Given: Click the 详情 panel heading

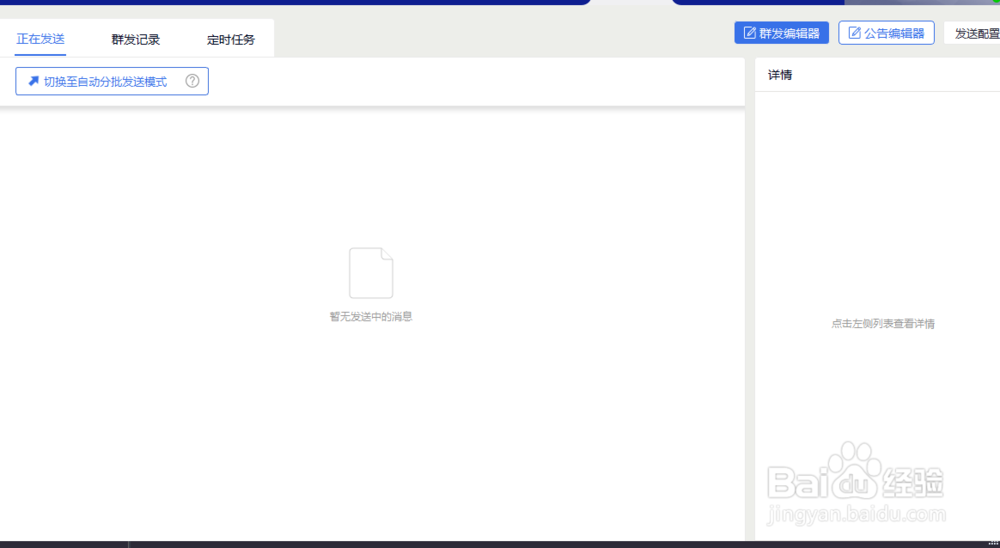Looking at the screenshot, I should coord(780,75).
